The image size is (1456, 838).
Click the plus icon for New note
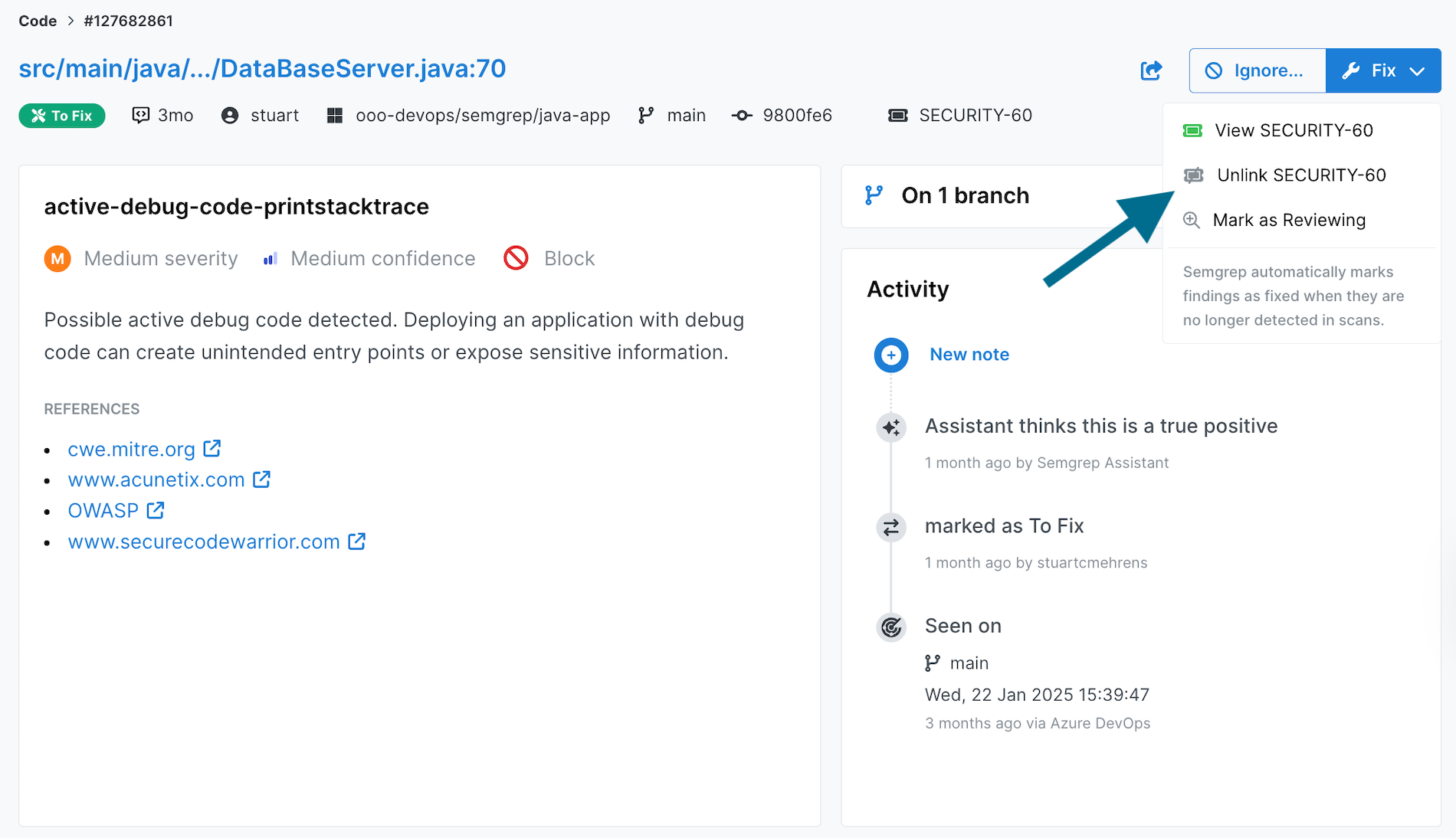coord(890,355)
